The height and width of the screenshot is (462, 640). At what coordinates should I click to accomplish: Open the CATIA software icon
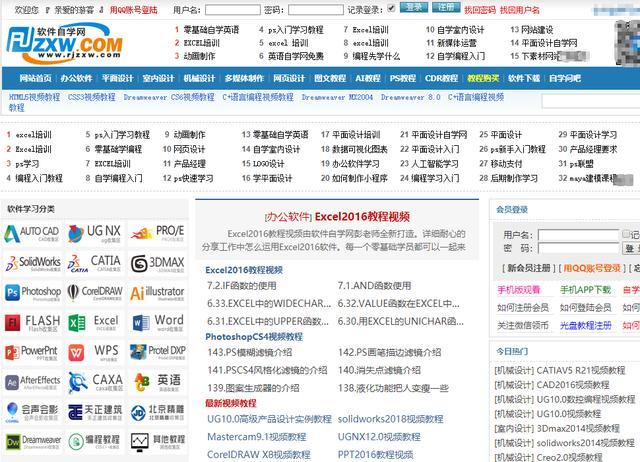95,263
